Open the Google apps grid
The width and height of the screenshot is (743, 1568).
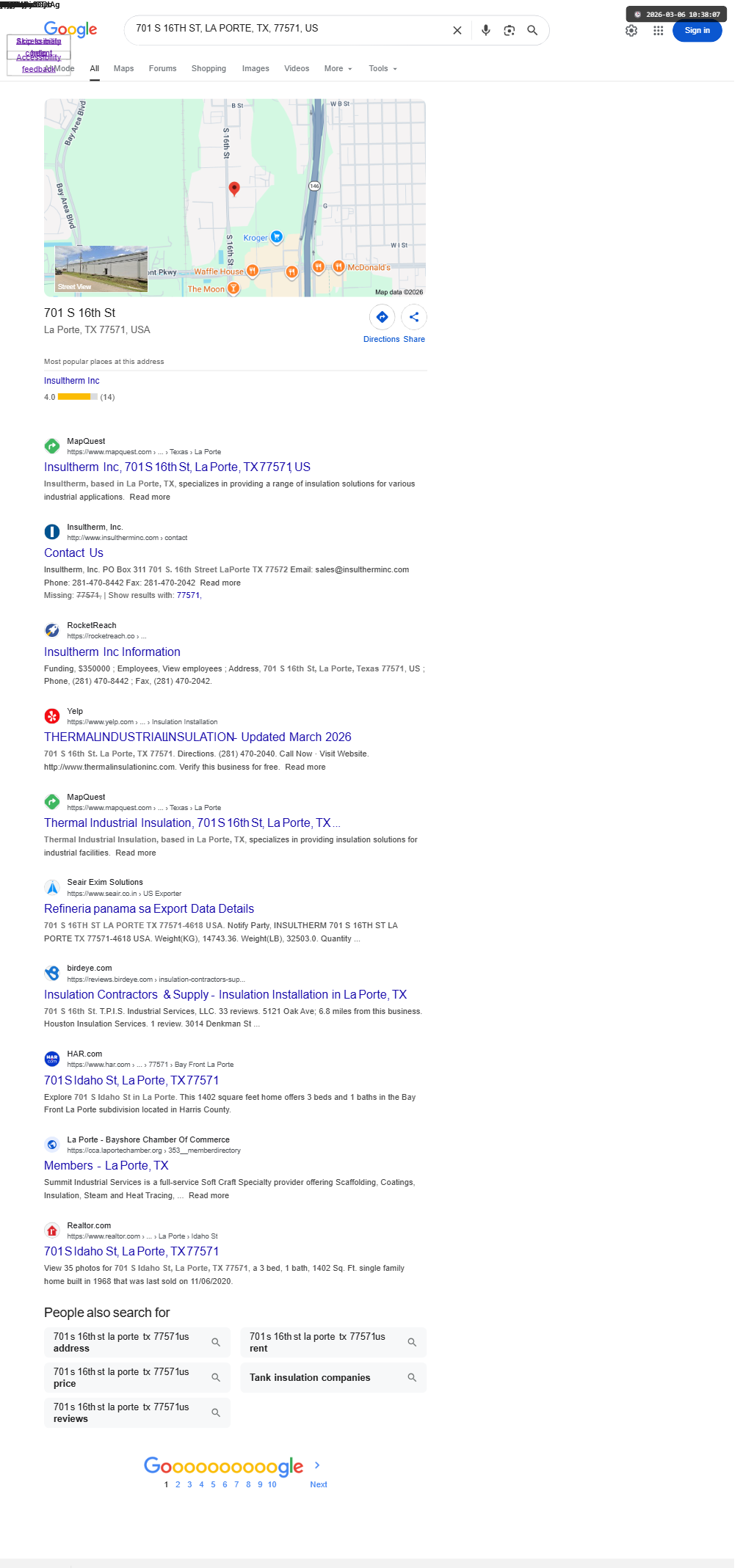click(x=659, y=31)
